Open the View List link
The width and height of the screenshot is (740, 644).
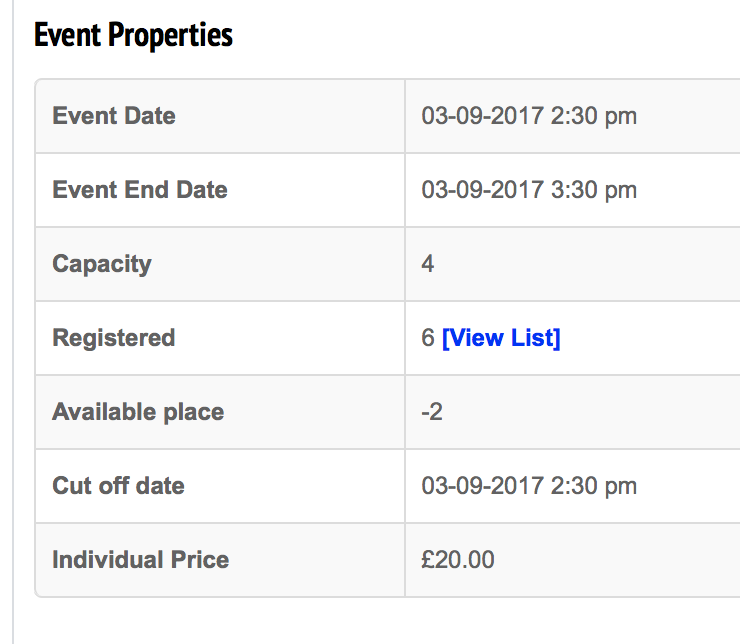[501, 338]
